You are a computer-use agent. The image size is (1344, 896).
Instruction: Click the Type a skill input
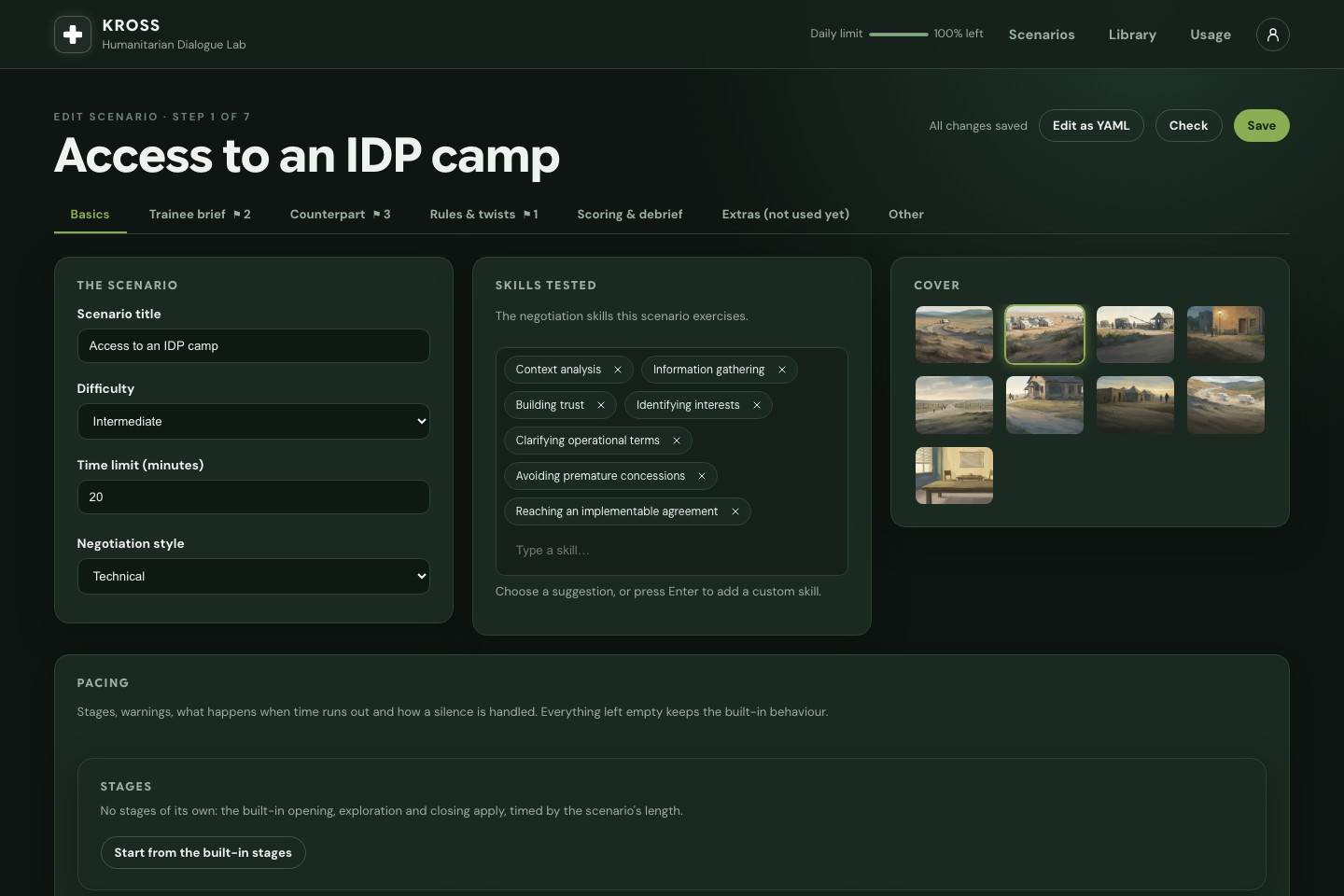click(672, 551)
